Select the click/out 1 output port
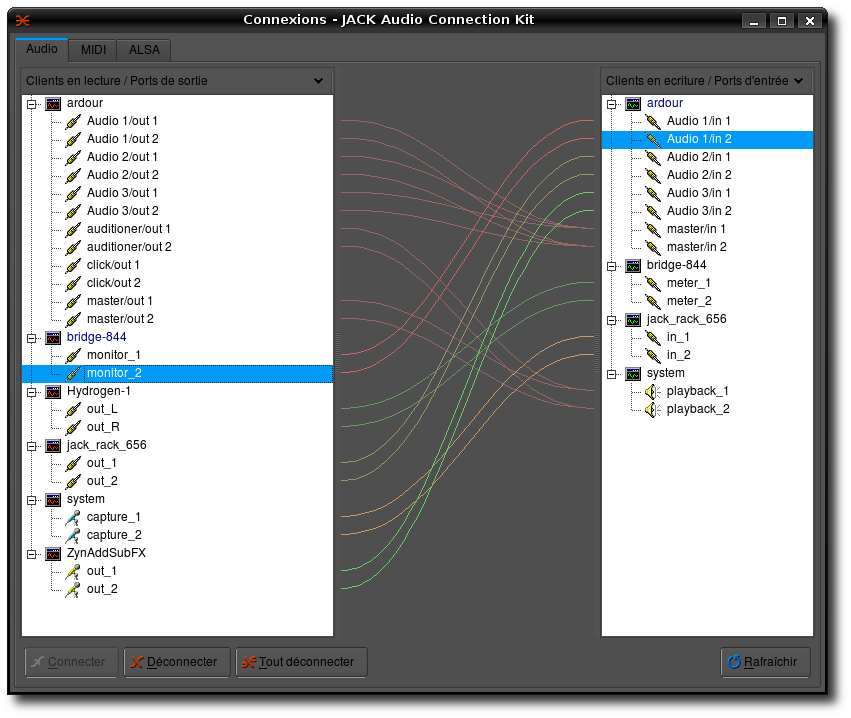Image resolution: width=851 pixels, height=718 pixels. [113, 265]
